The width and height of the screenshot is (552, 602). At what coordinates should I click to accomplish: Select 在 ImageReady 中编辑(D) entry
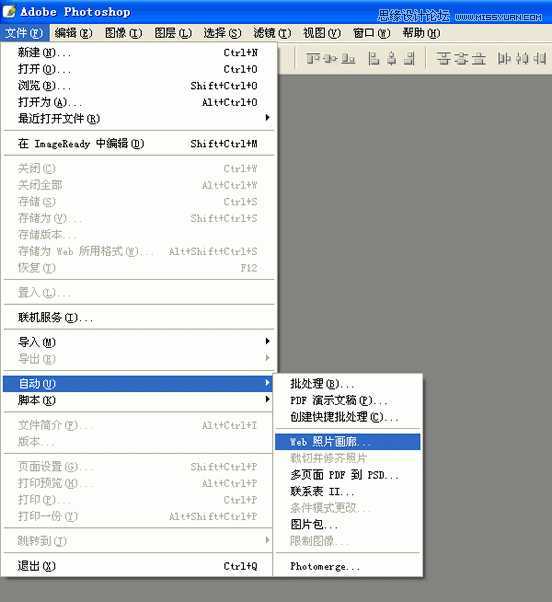[137, 144]
